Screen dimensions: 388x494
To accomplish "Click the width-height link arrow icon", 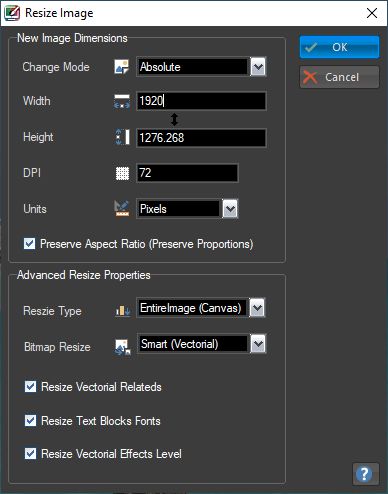I will (x=174, y=119).
